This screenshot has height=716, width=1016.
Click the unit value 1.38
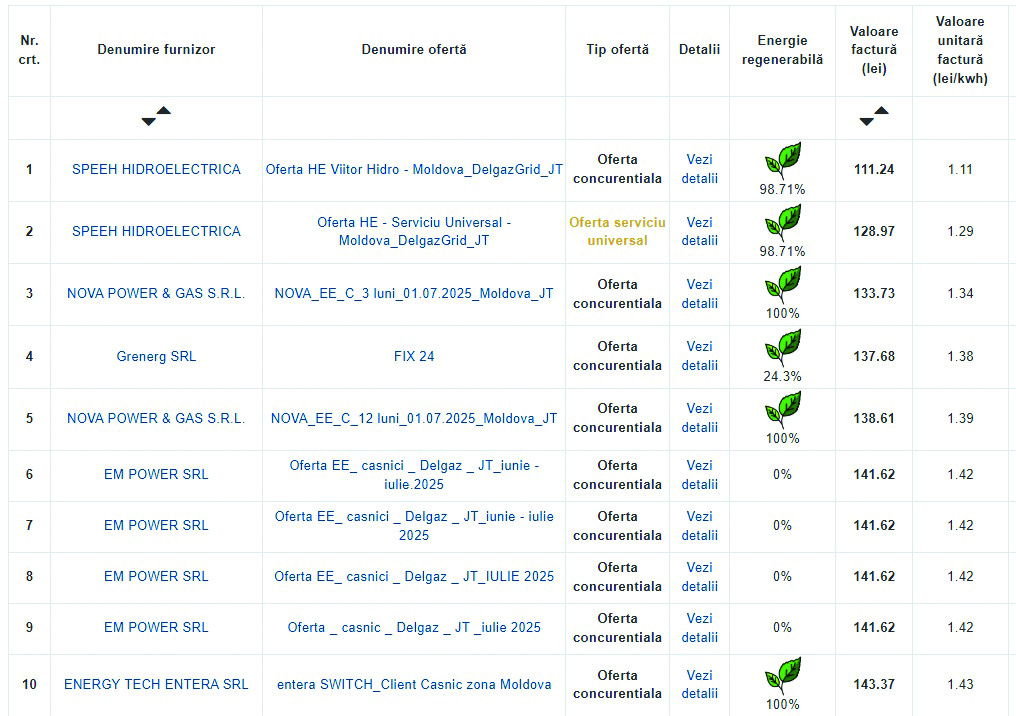point(960,356)
